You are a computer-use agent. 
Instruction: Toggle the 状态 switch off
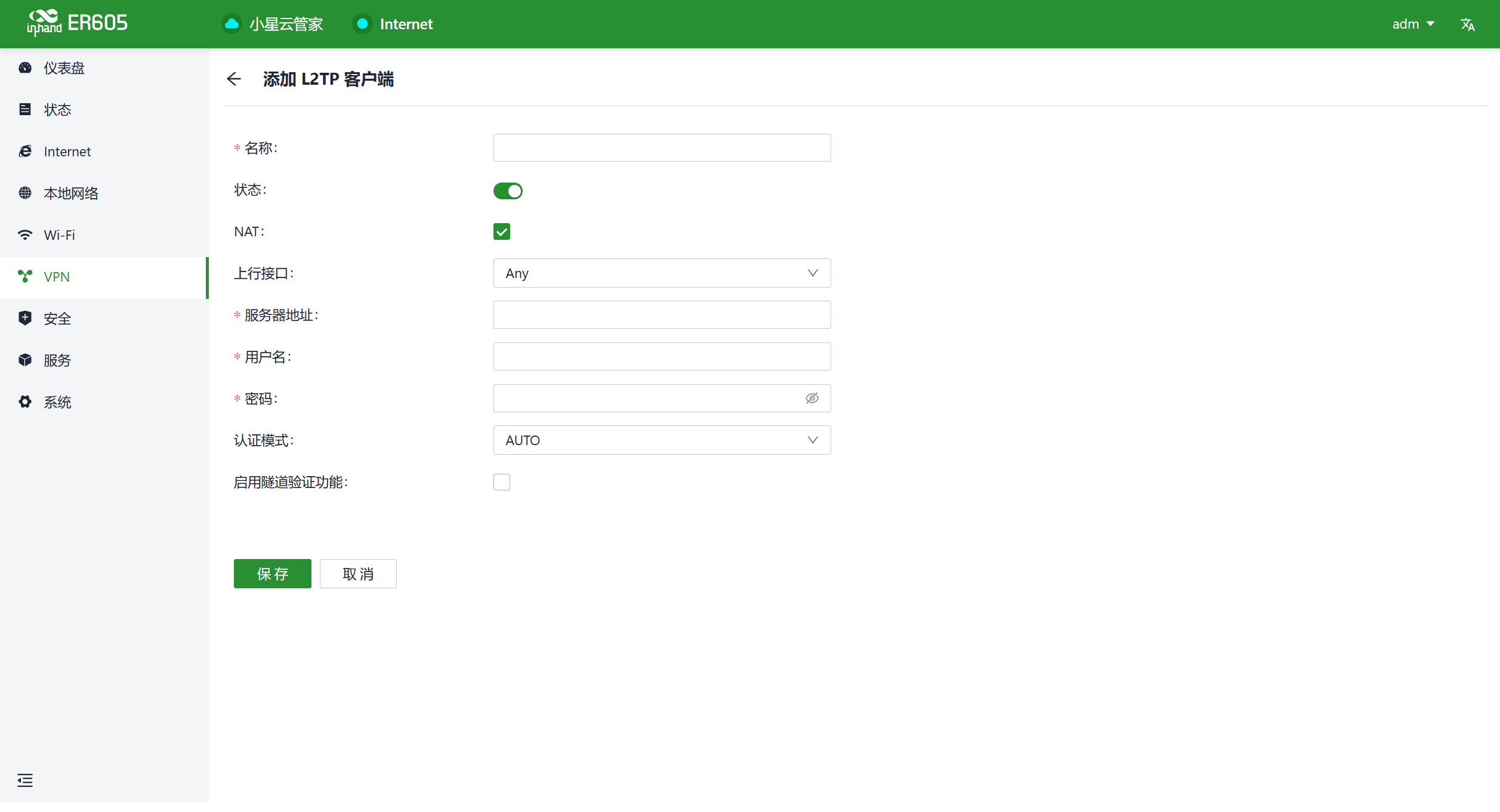[x=508, y=191]
